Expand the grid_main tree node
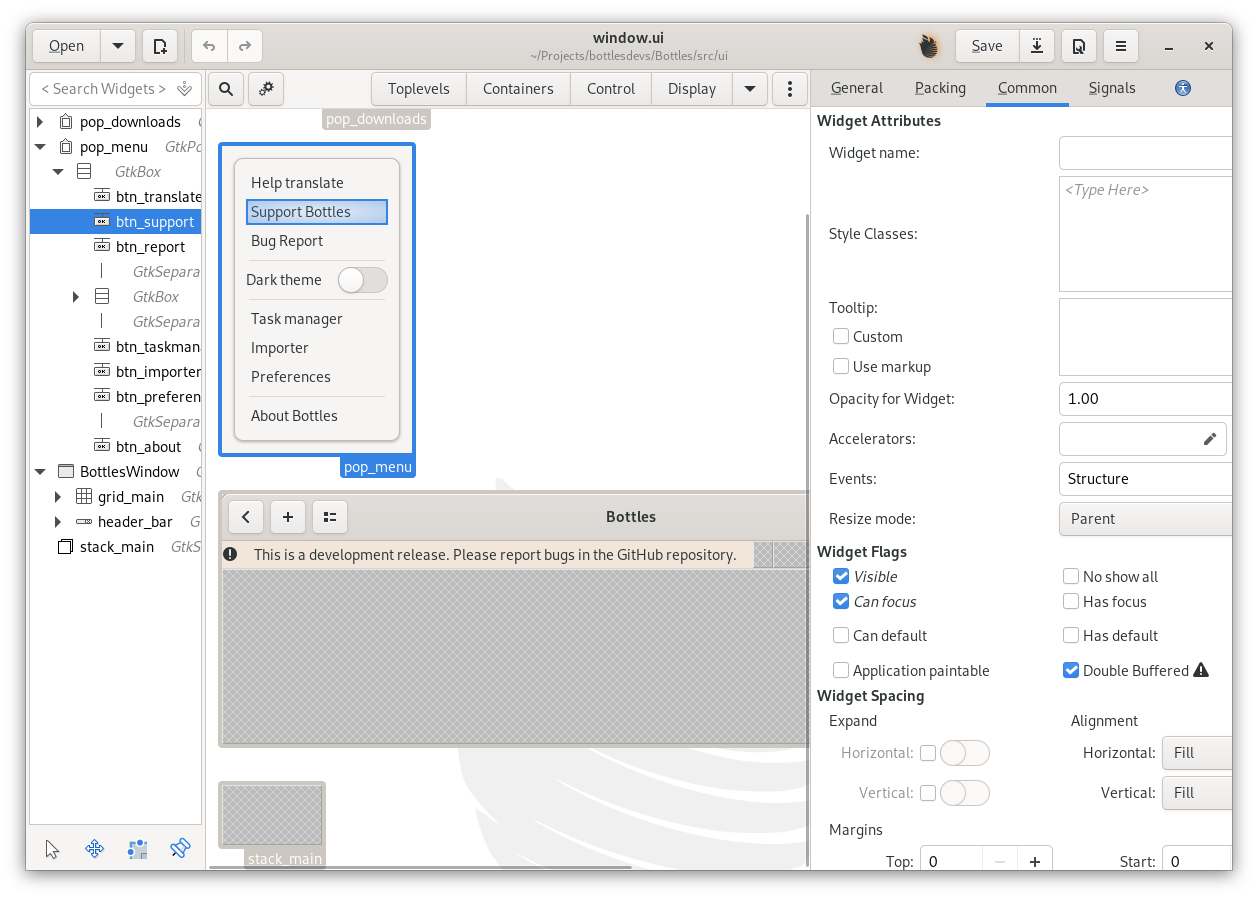This screenshot has height=899, width=1258. pyautogui.click(x=58, y=497)
